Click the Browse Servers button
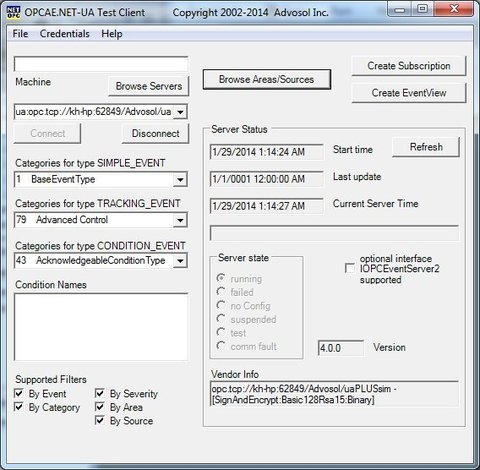 coord(149,86)
